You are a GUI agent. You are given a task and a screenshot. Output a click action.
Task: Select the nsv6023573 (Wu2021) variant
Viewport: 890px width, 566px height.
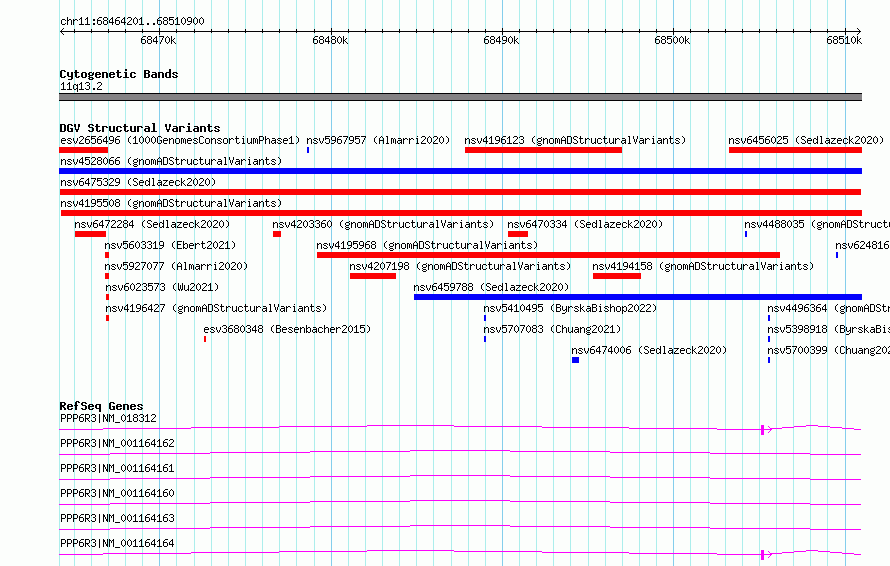[162, 287]
